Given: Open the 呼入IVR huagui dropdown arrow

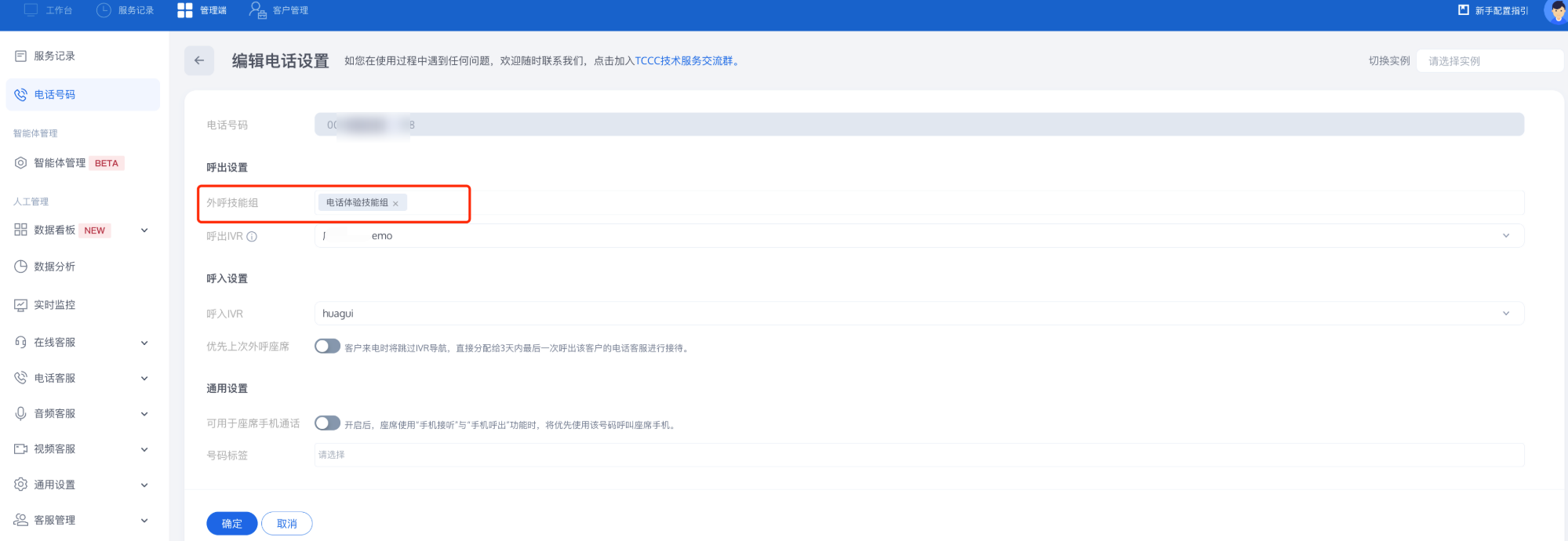Looking at the screenshot, I should (x=1506, y=314).
